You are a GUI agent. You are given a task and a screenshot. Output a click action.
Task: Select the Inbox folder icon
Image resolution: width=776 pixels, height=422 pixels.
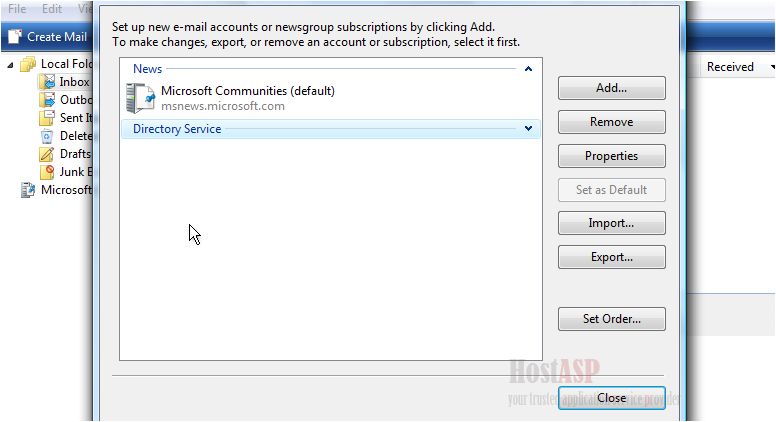tap(48, 82)
